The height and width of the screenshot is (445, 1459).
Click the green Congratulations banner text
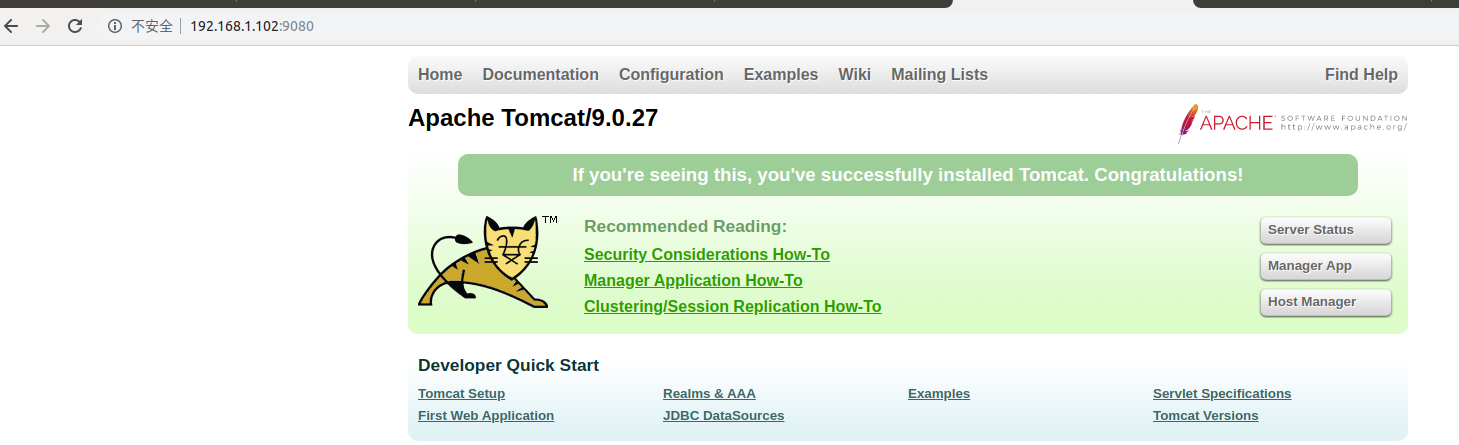click(908, 175)
